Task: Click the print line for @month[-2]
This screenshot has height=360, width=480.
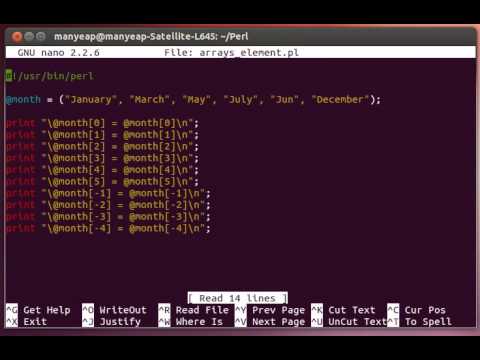Action: click(108, 205)
